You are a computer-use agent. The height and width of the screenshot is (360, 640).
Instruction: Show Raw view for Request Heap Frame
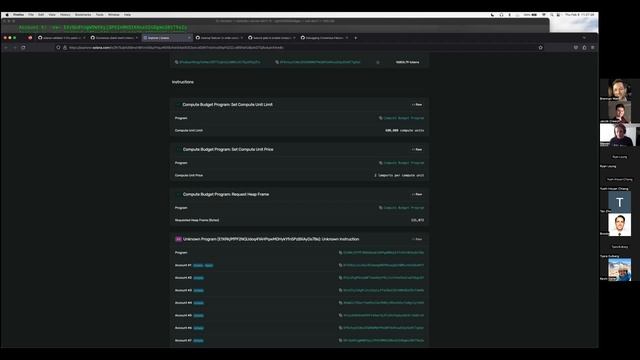coord(417,195)
